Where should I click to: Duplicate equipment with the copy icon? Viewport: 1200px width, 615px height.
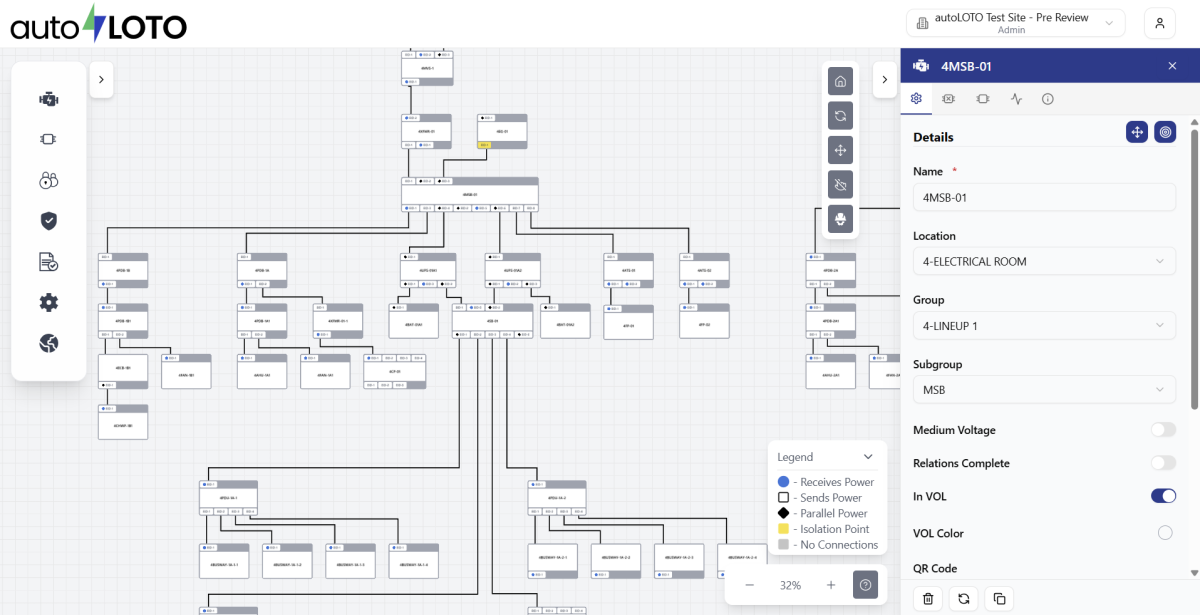pyautogui.click(x=997, y=598)
